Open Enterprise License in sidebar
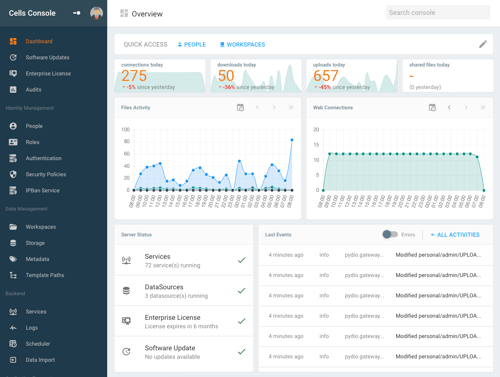The height and width of the screenshot is (377, 500). 48,73
